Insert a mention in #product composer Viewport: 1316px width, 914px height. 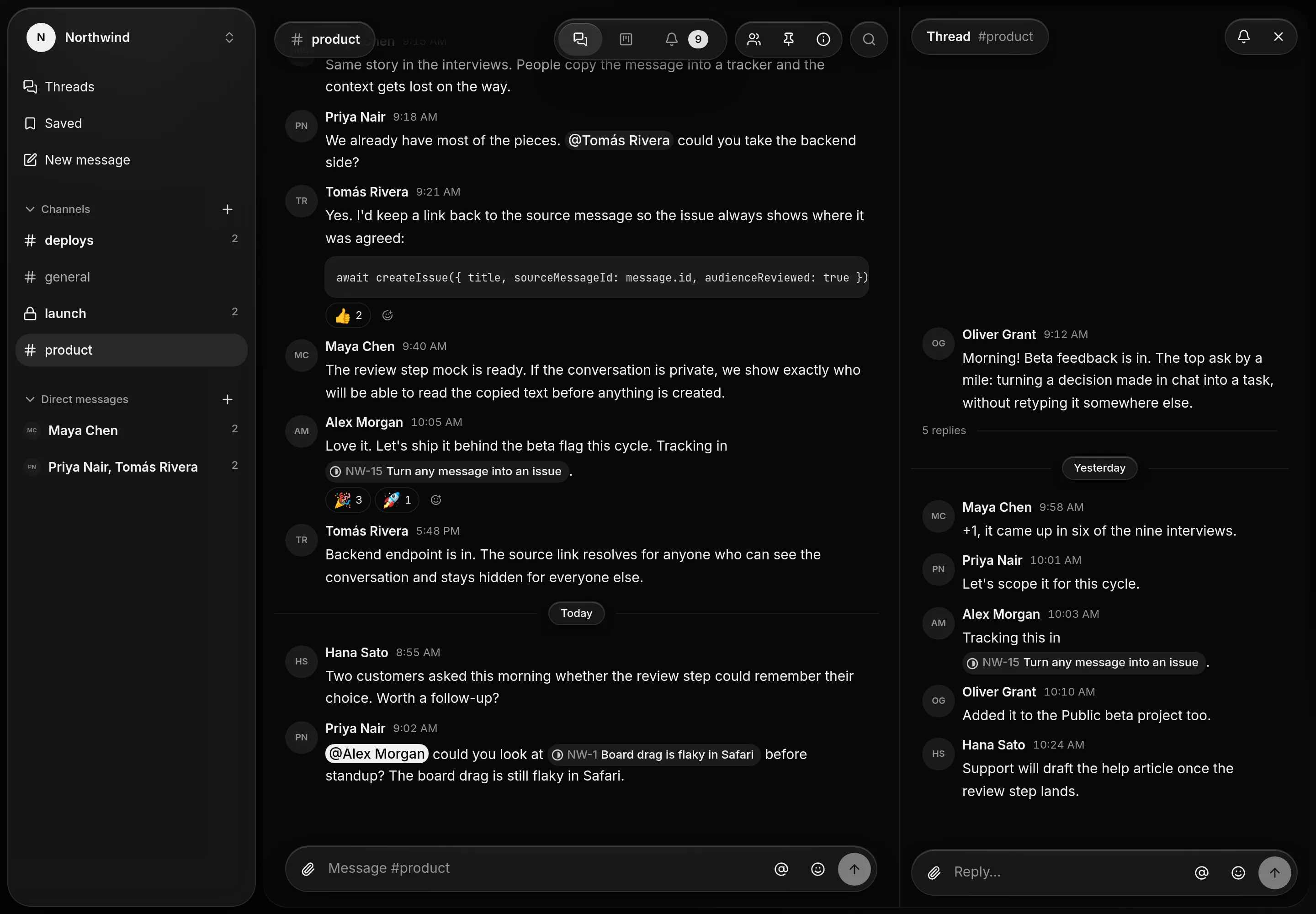click(x=781, y=869)
